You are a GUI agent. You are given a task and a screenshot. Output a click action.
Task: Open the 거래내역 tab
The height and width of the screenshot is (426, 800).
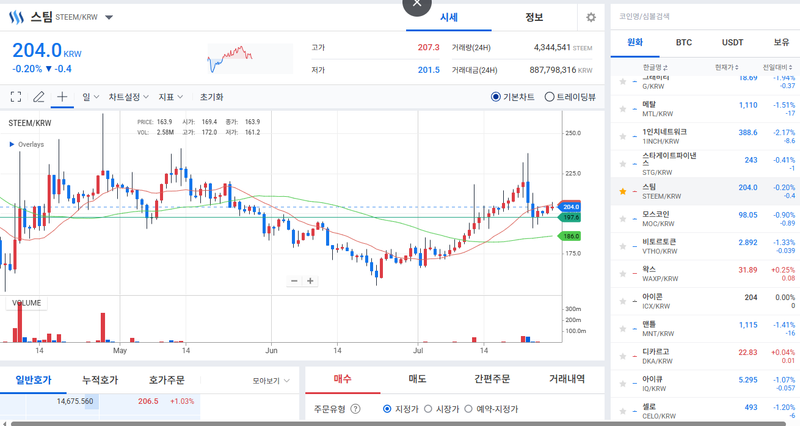(566, 379)
